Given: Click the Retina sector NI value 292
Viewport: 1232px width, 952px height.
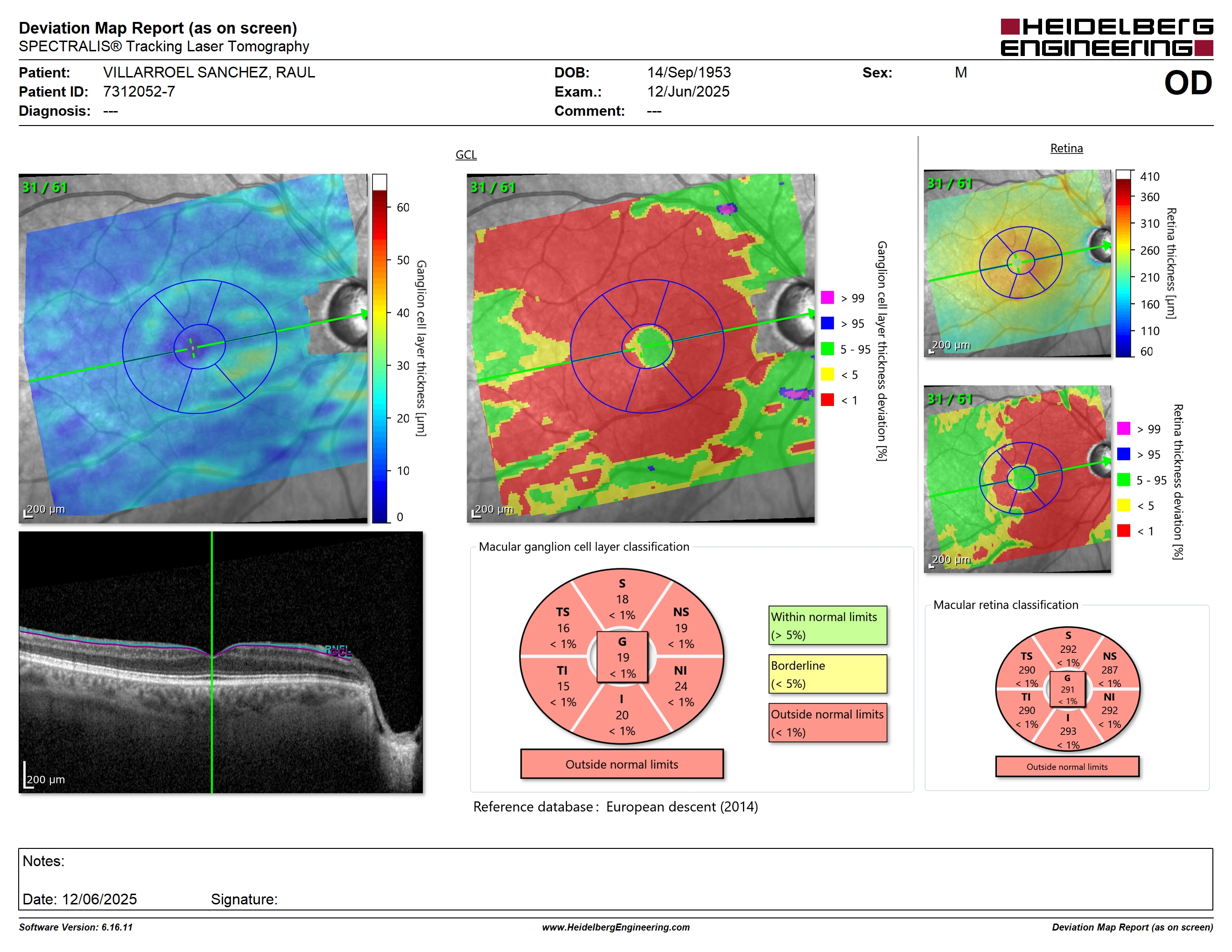Looking at the screenshot, I should click(1109, 711).
